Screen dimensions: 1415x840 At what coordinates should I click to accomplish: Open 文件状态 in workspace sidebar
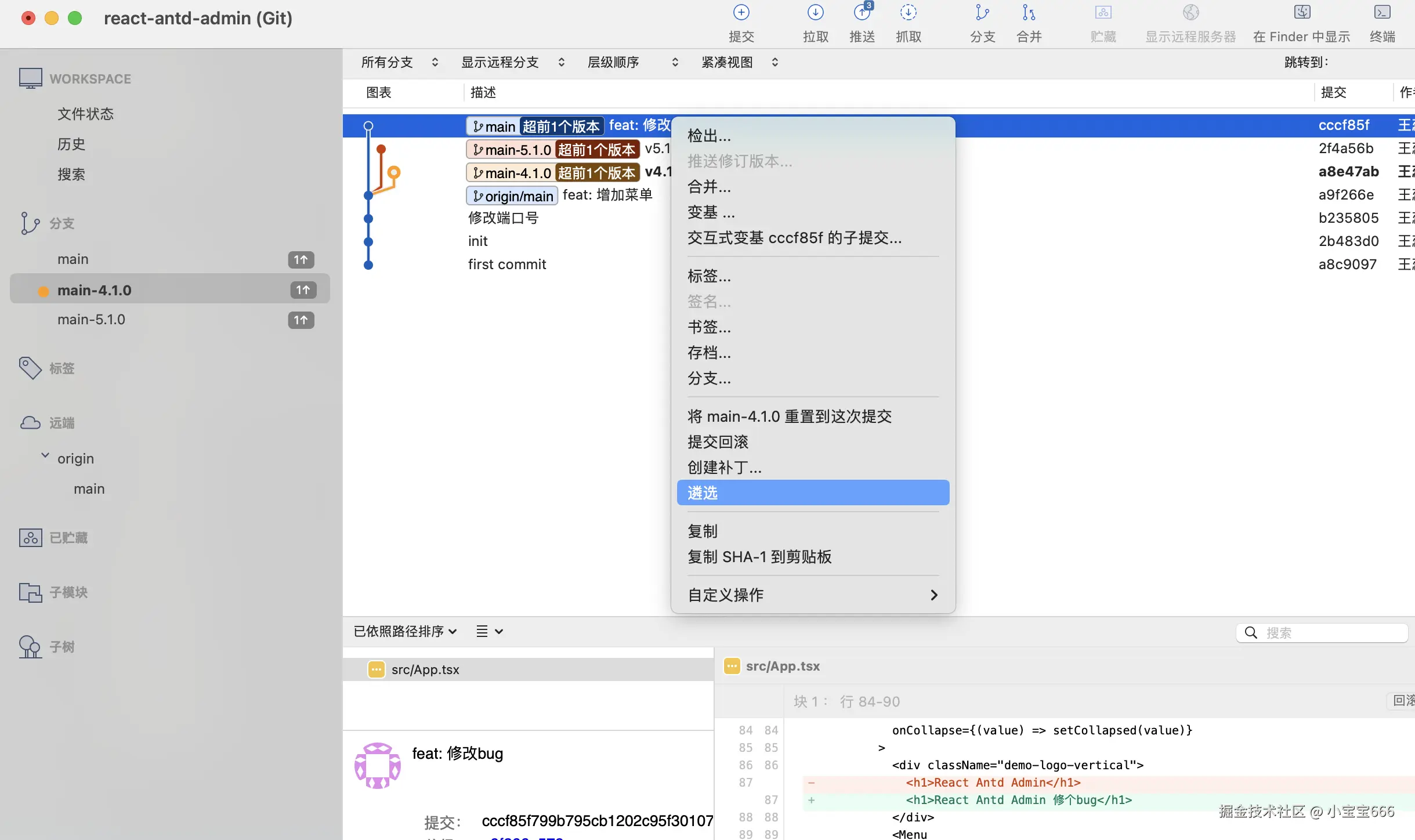85,114
